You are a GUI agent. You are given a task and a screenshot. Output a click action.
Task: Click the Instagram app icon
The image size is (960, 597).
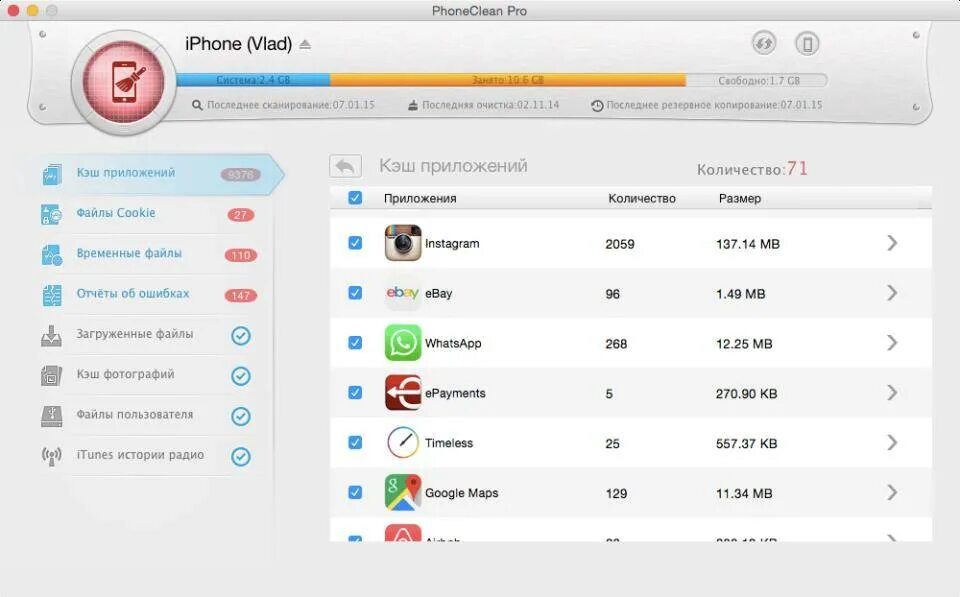[x=403, y=242]
